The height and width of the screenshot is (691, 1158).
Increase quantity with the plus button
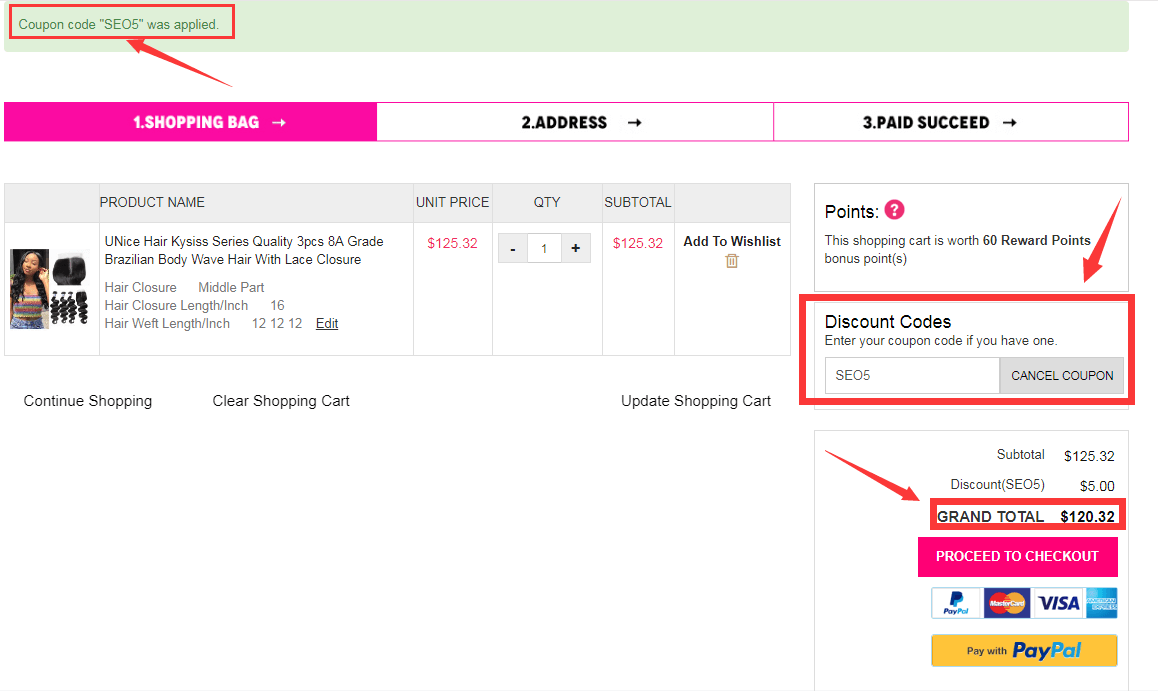[x=576, y=249]
